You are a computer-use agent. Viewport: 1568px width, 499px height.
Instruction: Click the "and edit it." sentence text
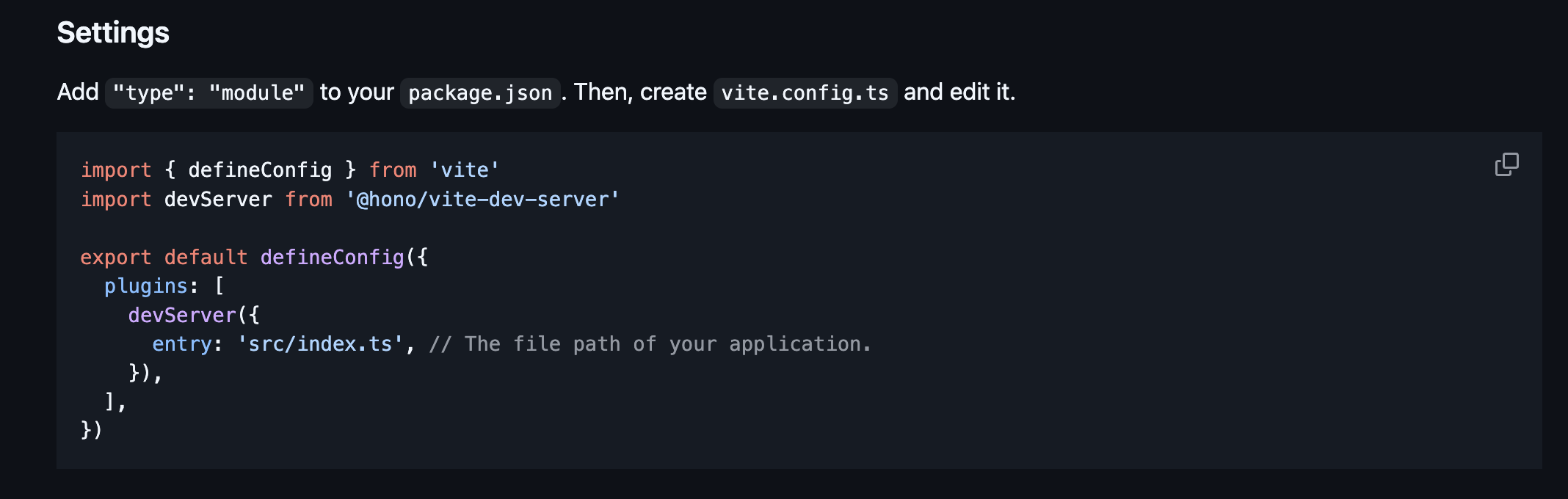(959, 92)
